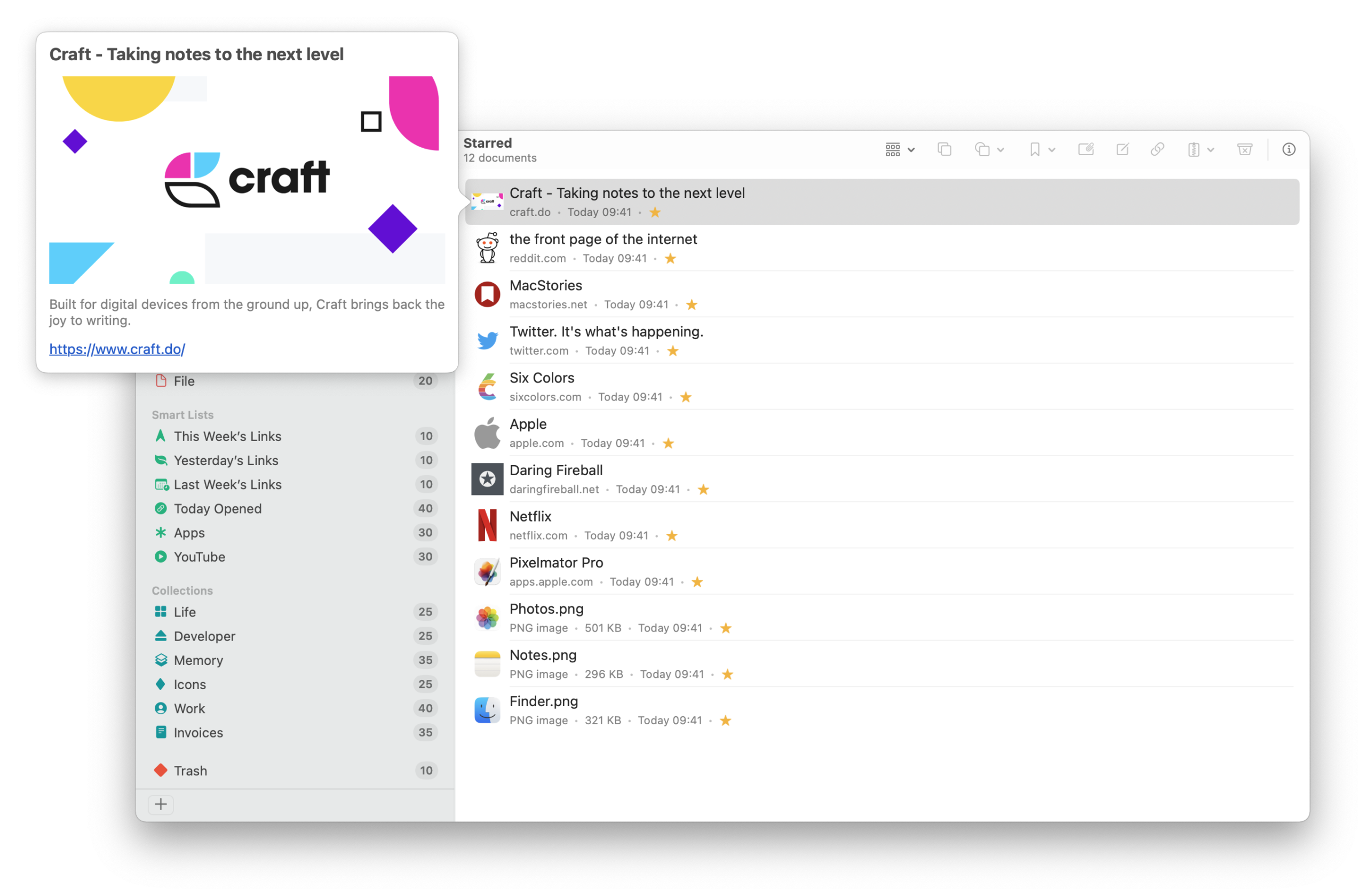Click the gray Apple logo icon

[487, 433]
